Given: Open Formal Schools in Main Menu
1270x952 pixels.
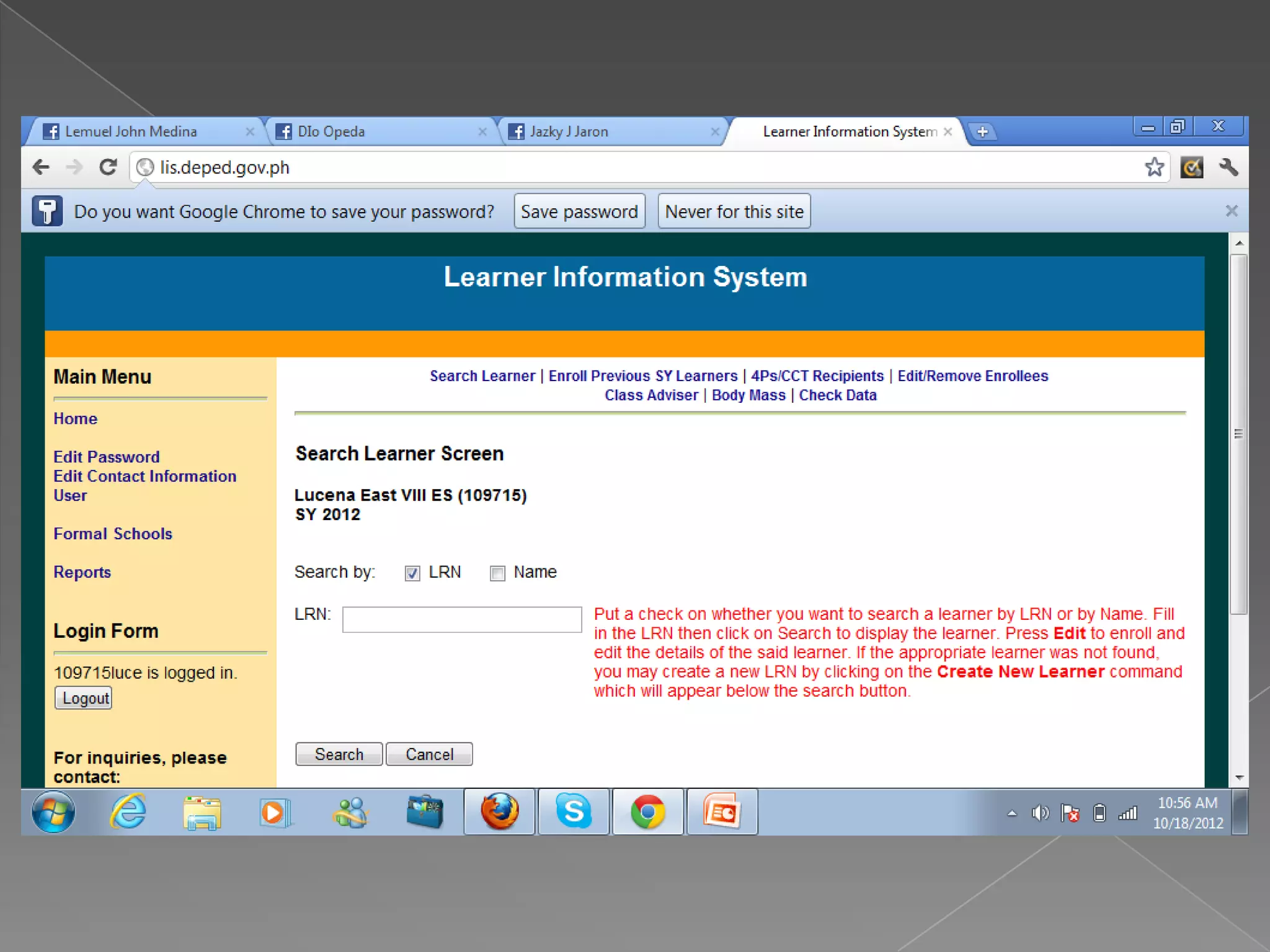Looking at the screenshot, I should tap(113, 534).
